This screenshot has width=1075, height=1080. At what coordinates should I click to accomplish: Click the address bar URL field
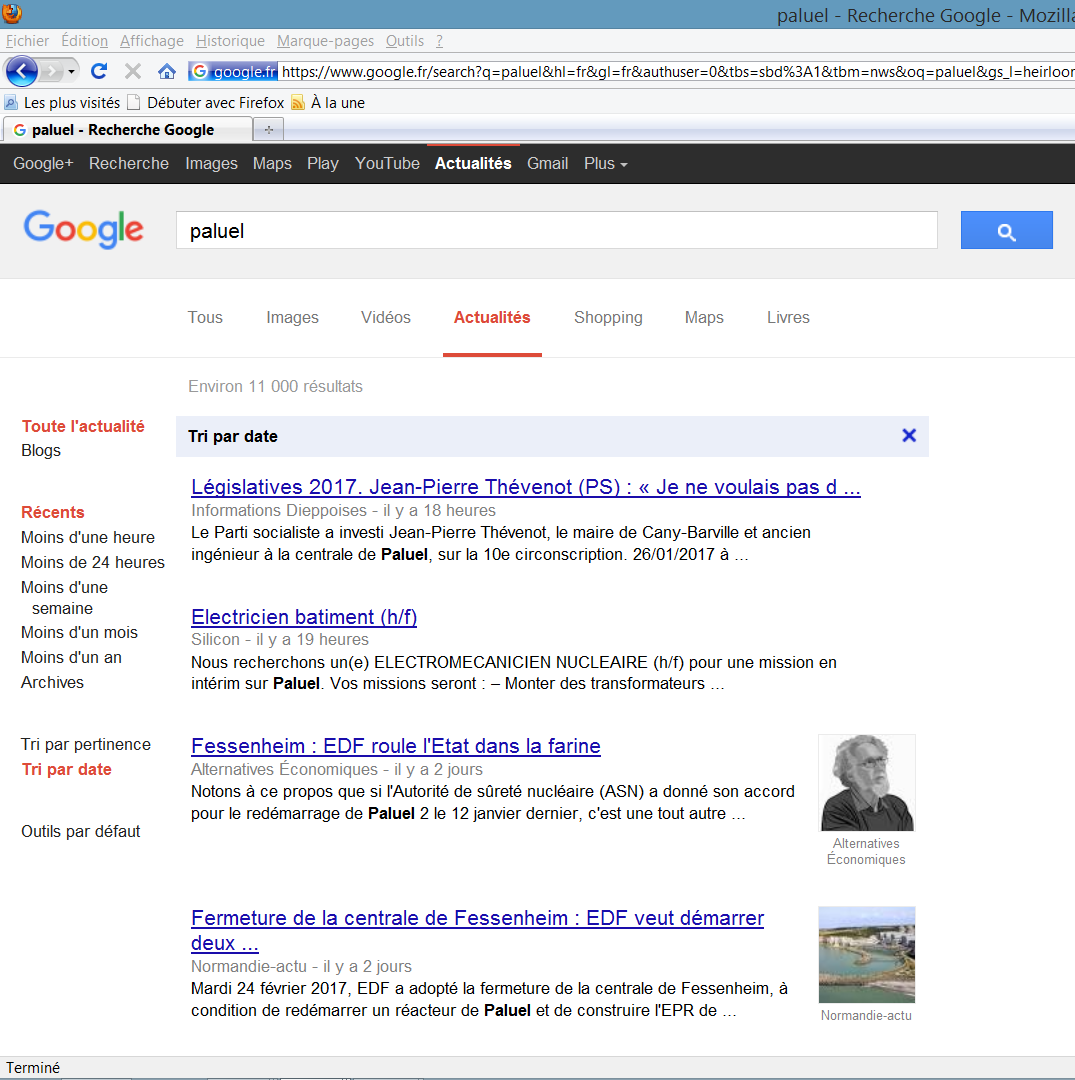[677, 71]
